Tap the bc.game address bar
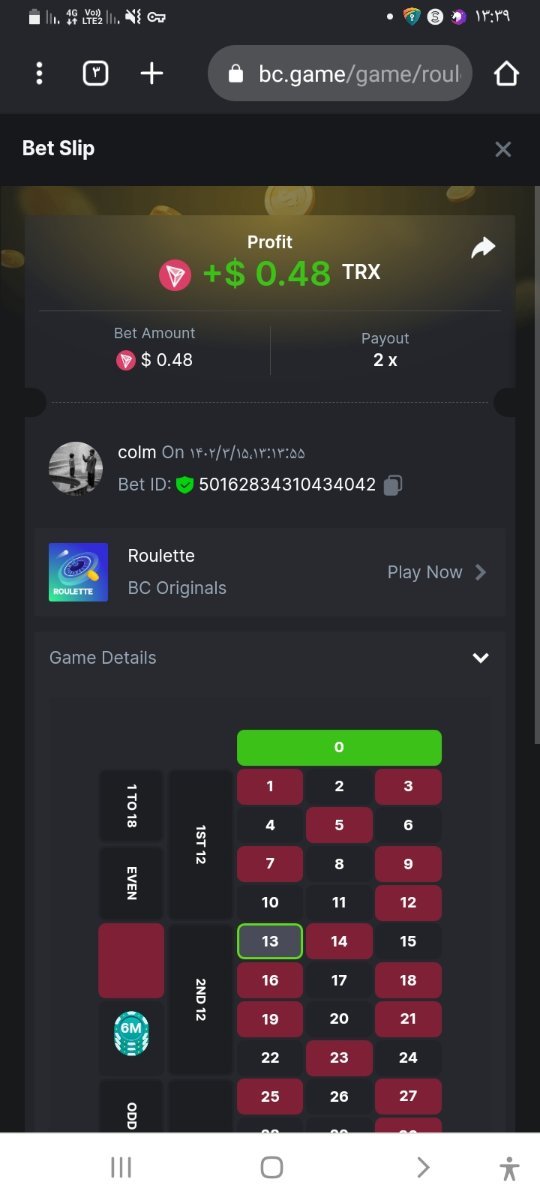The height and width of the screenshot is (1200, 540). pos(340,73)
